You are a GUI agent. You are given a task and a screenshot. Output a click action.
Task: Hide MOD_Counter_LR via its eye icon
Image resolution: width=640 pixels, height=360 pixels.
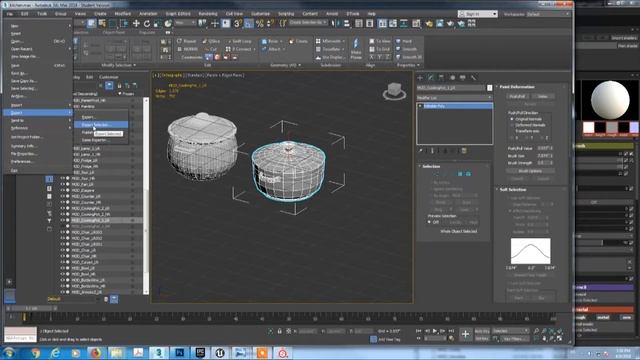point(62,196)
